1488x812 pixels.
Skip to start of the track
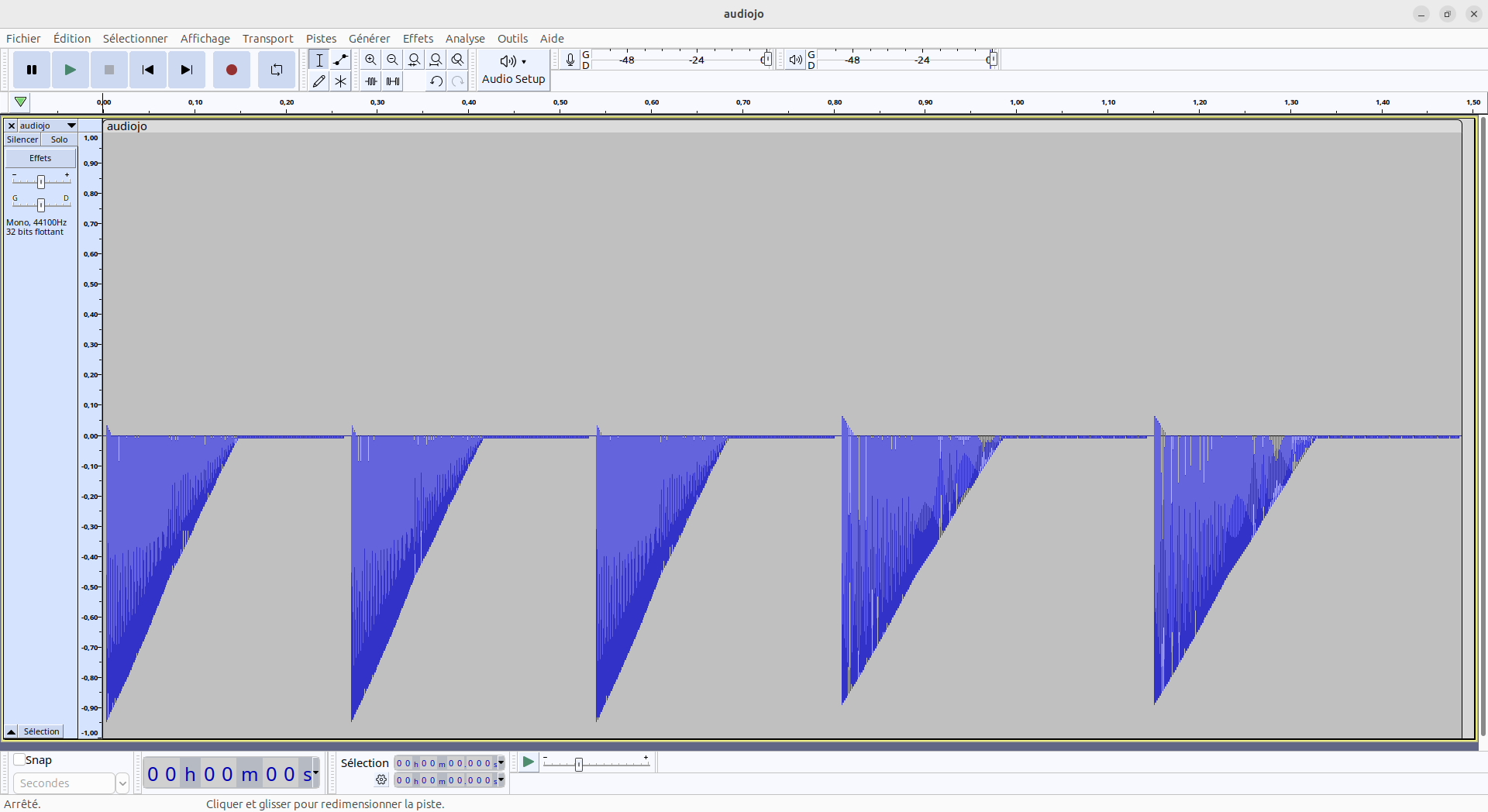pyautogui.click(x=147, y=70)
